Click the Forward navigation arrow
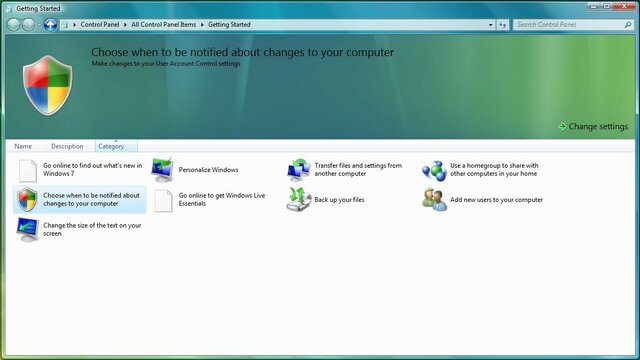 28,24
